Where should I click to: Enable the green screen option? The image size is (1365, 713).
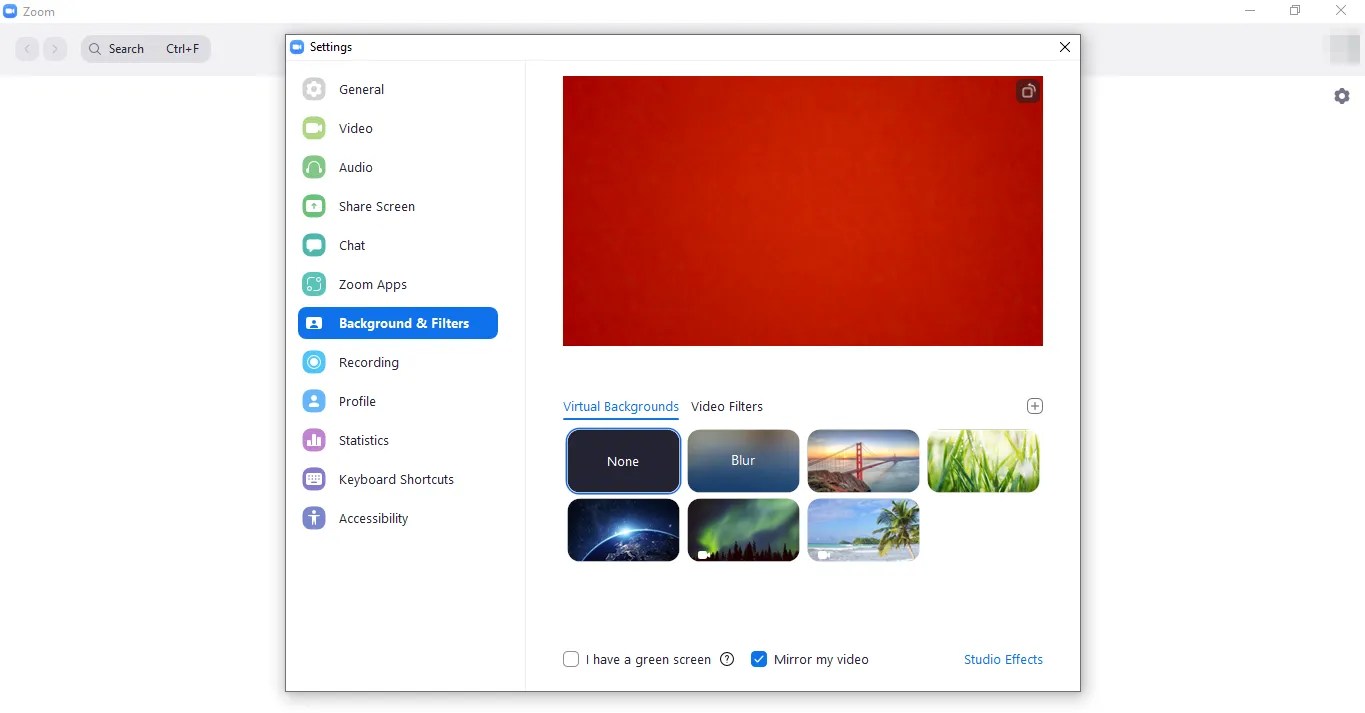(x=571, y=659)
